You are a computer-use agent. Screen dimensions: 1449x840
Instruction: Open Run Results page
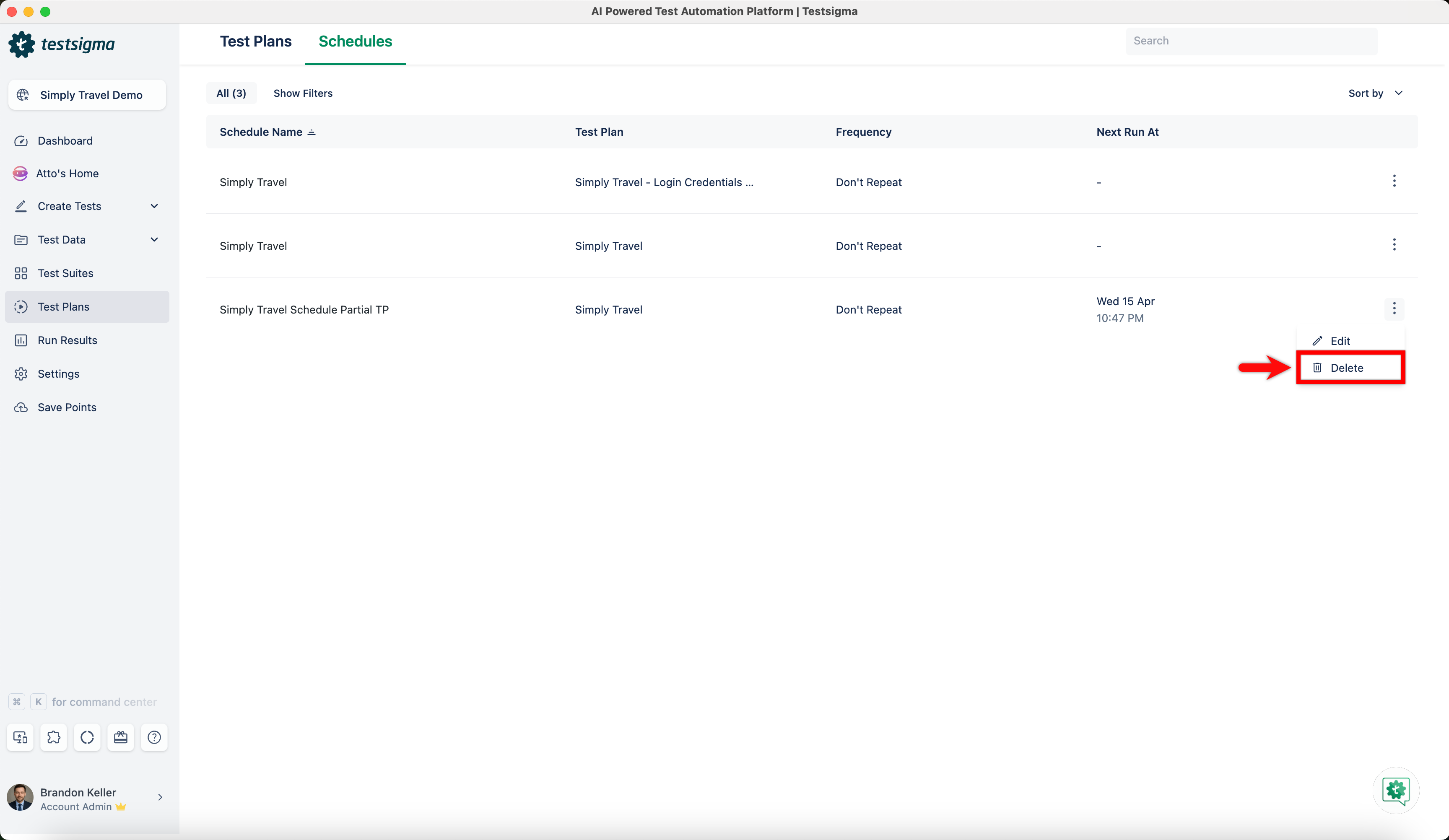[x=87, y=340]
